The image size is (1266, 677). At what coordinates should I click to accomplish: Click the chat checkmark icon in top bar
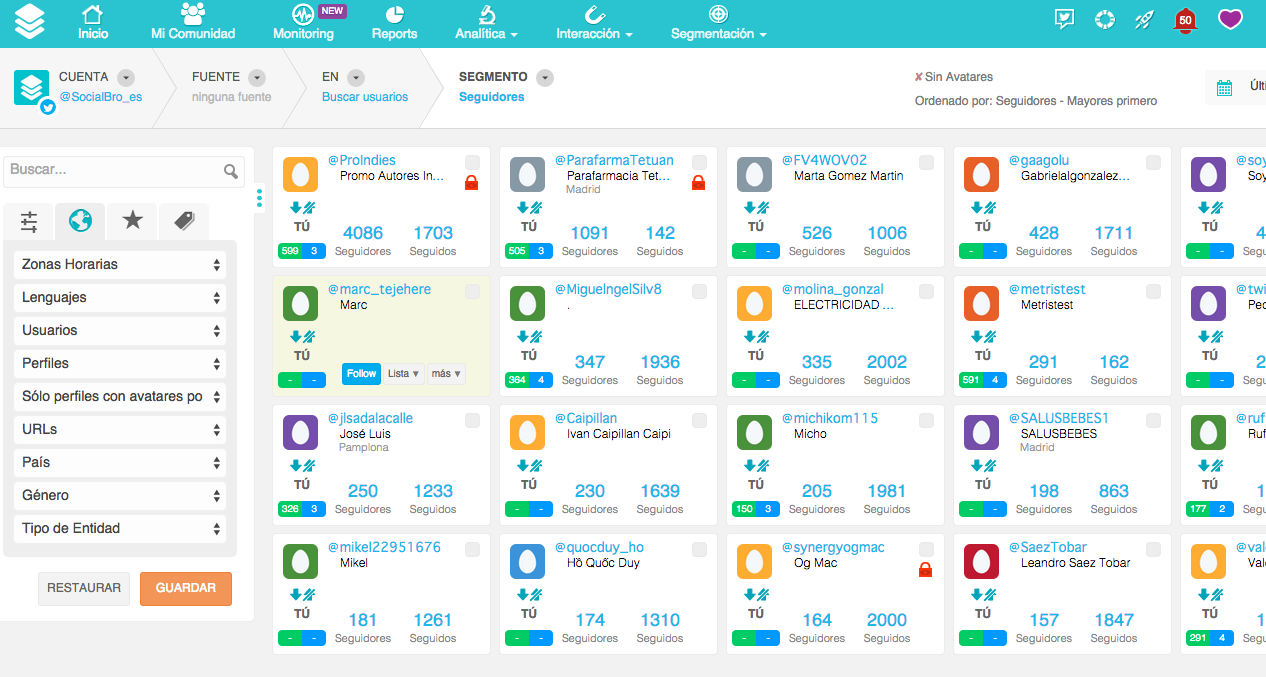tap(1065, 19)
